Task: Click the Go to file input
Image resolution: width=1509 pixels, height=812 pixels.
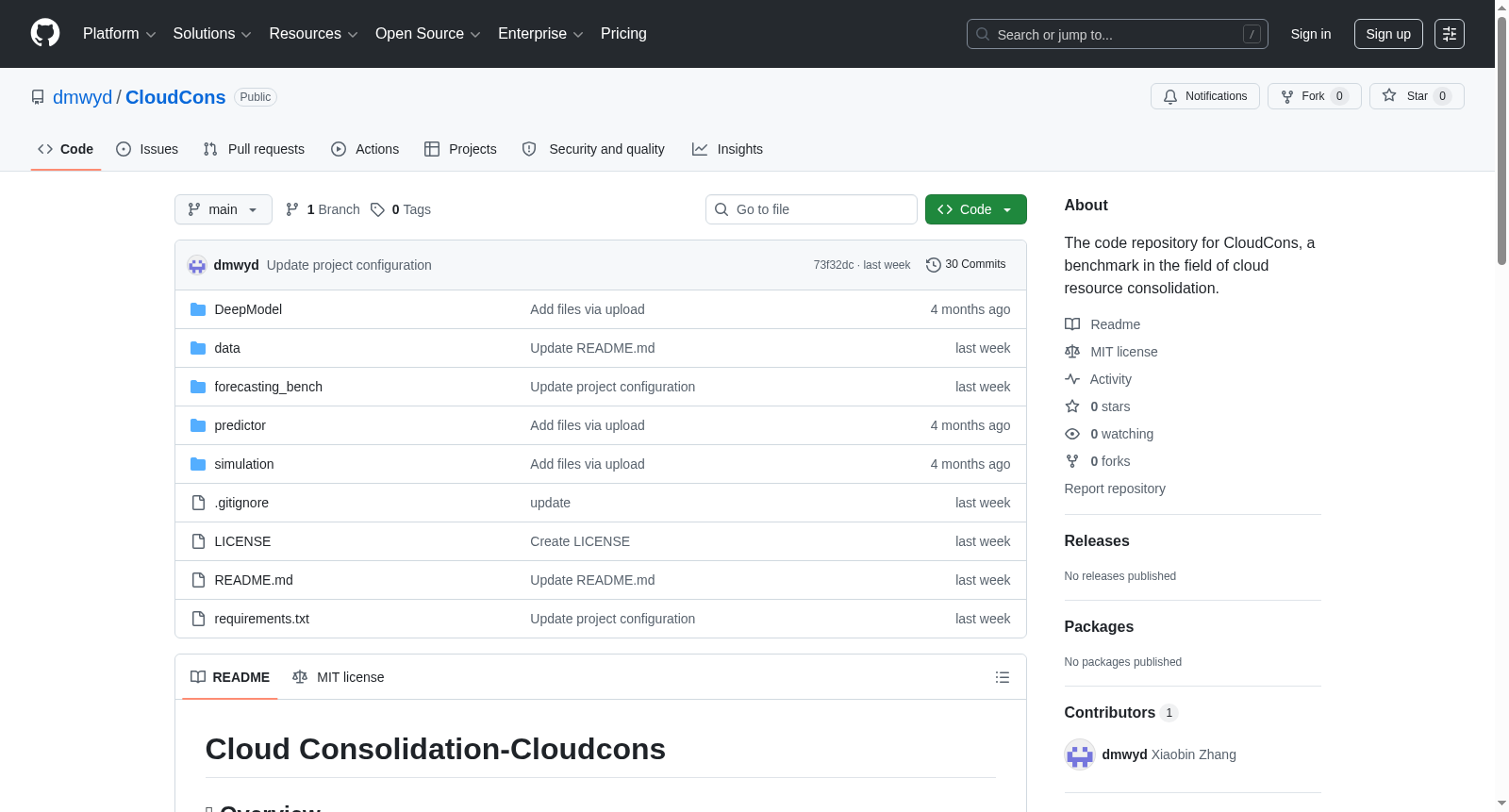Action: (811, 209)
